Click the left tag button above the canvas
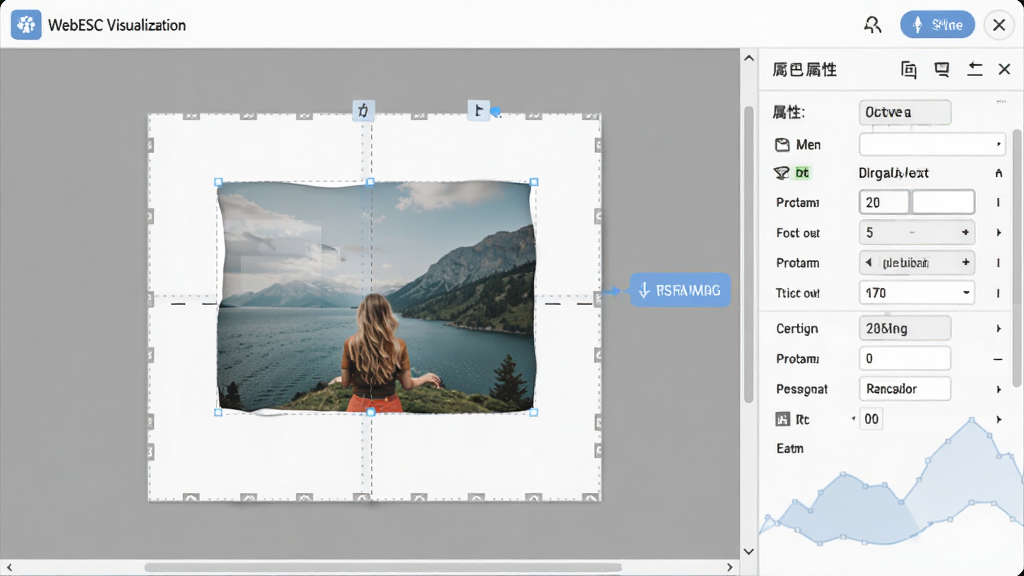The height and width of the screenshot is (576, 1024). click(363, 110)
